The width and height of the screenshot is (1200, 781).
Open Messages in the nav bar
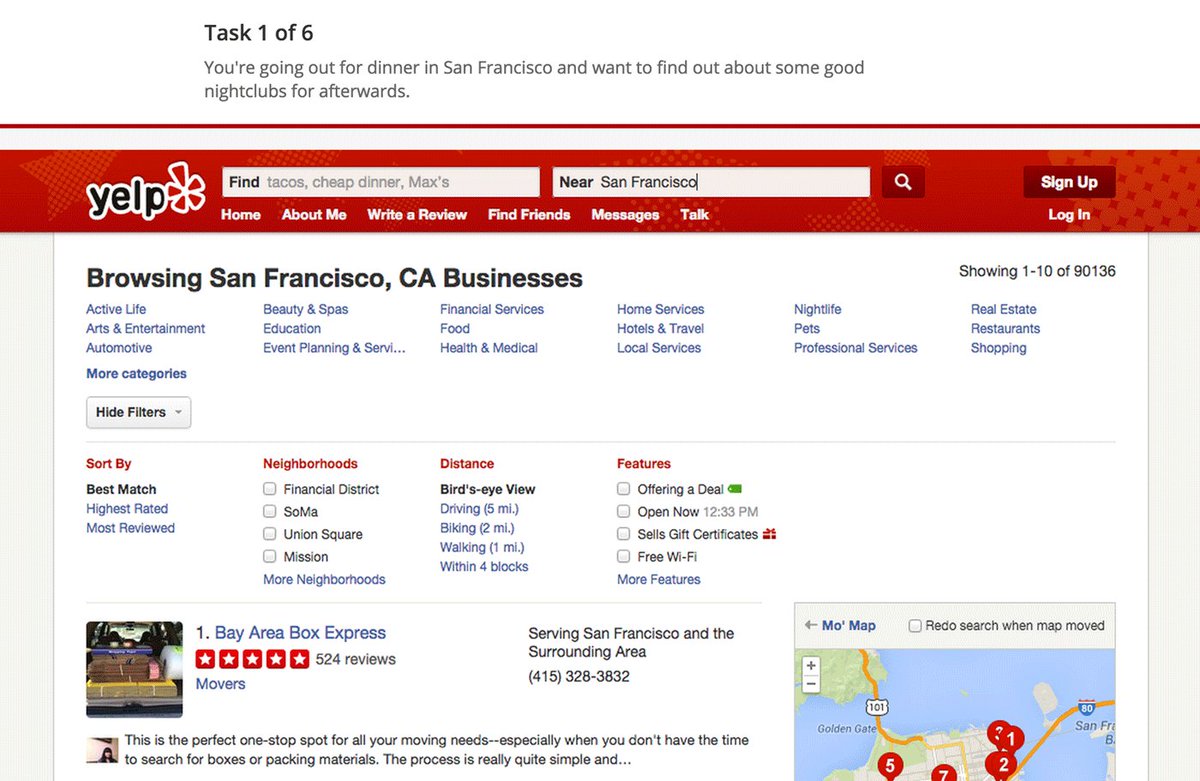[625, 214]
